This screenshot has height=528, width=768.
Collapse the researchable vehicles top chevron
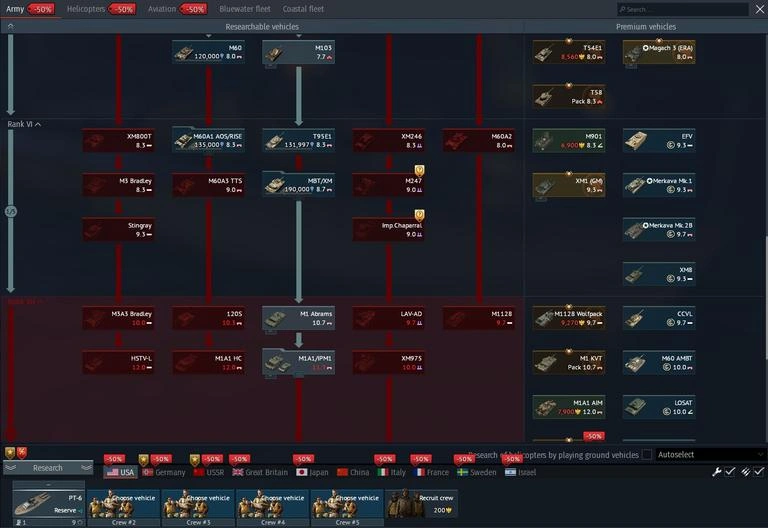point(11,26)
